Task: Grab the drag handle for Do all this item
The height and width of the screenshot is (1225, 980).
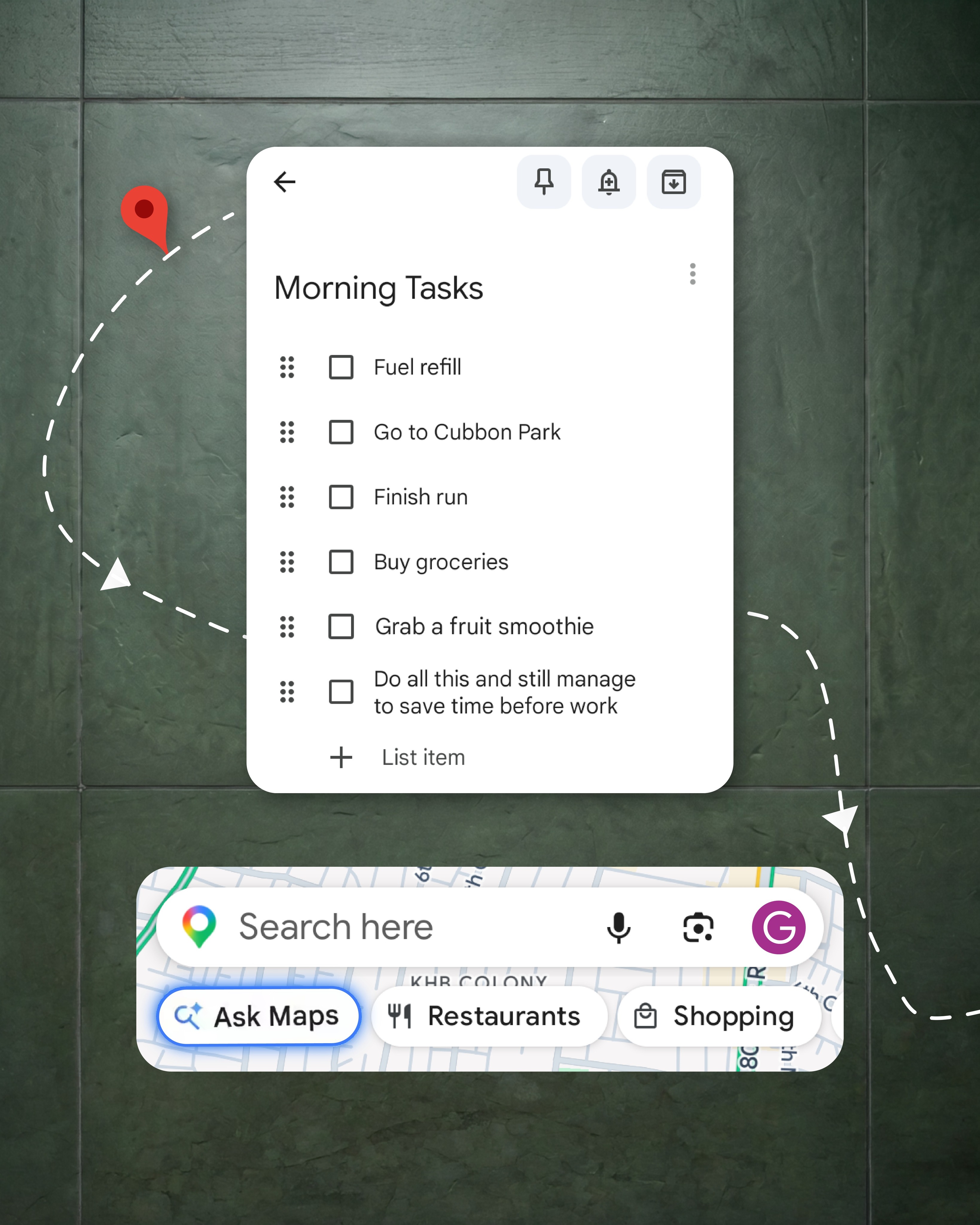Action: 287,692
